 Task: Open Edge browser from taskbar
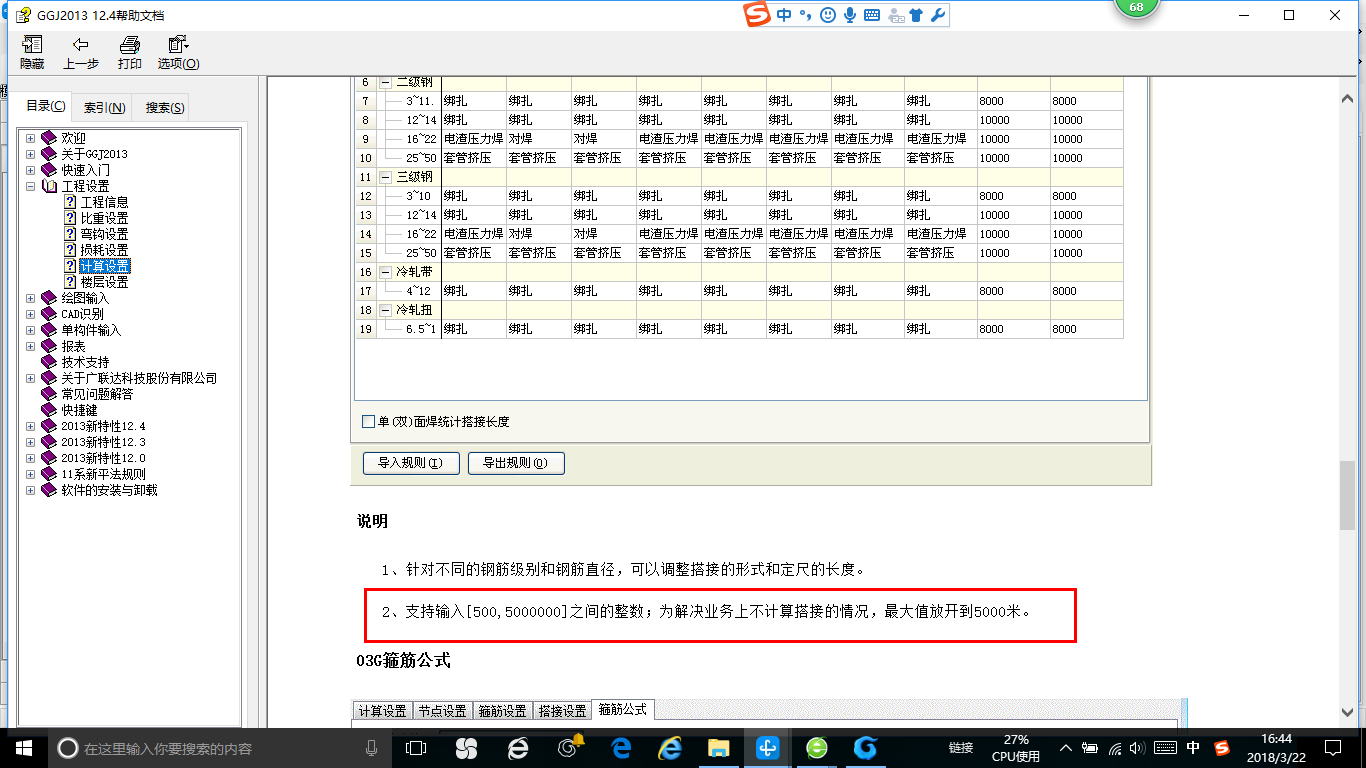[x=620, y=748]
